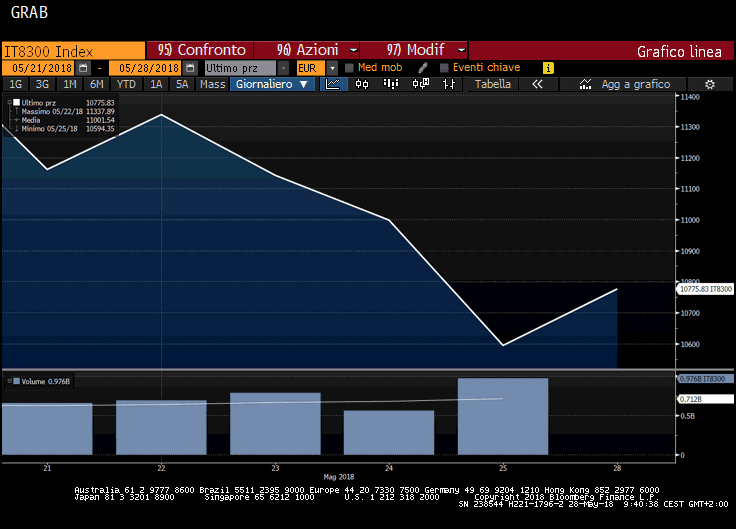The image size is (736, 529).
Task: Click the pencil annotation icon
Action: [423, 68]
